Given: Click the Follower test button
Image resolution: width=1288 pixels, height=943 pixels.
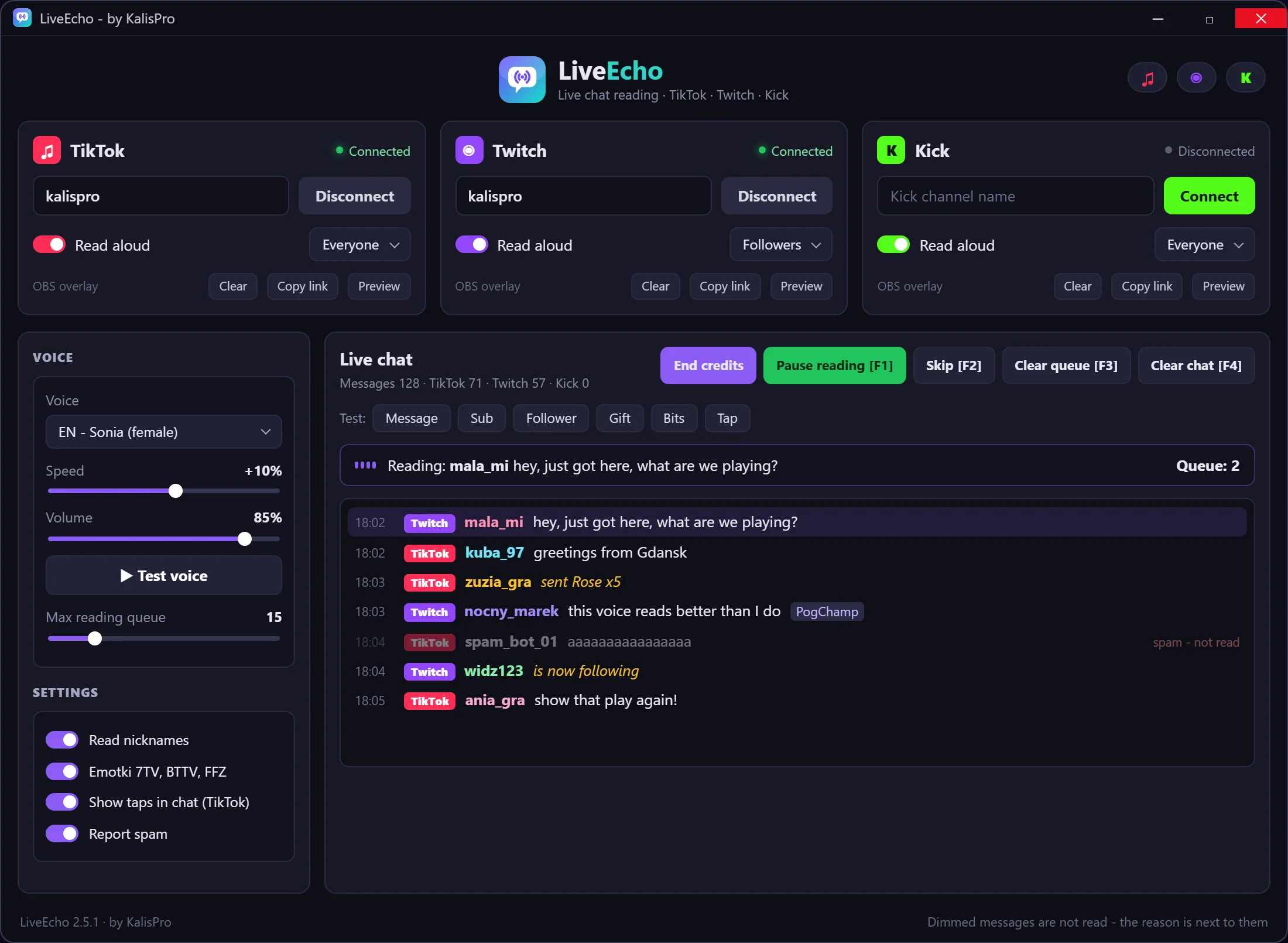Looking at the screenshot, I should [x=551, y=418].
